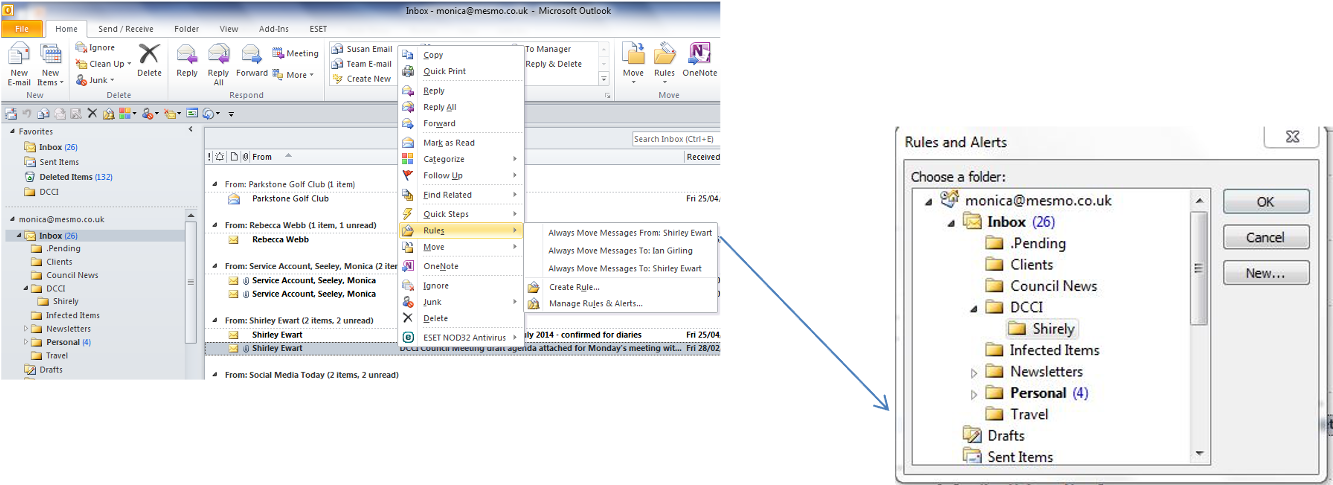Open Manage Rules & Alerts...

(x=621, y=303)
